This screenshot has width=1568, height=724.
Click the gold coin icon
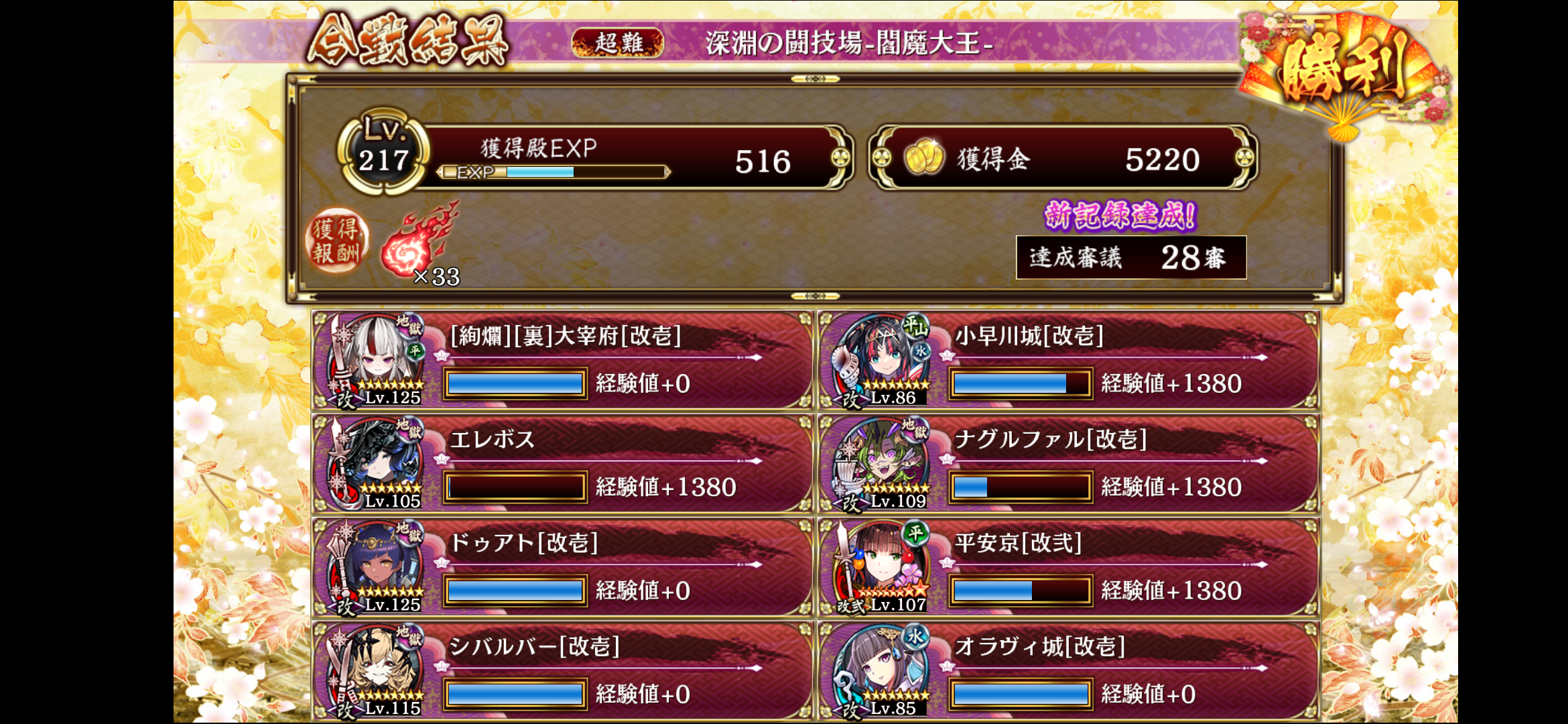[x=923, y=158]
